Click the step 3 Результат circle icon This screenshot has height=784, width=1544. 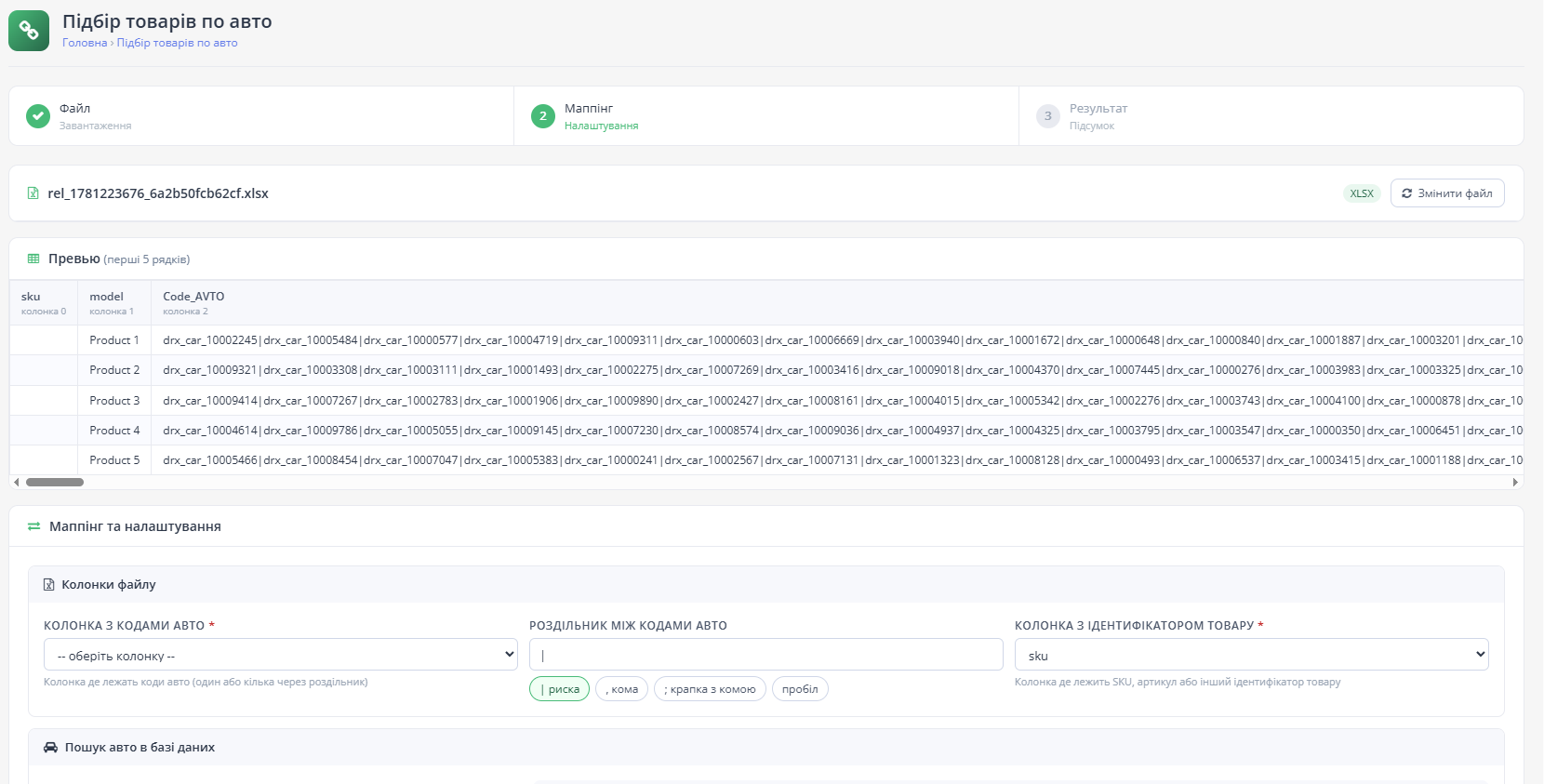(x=1048, y=116)
